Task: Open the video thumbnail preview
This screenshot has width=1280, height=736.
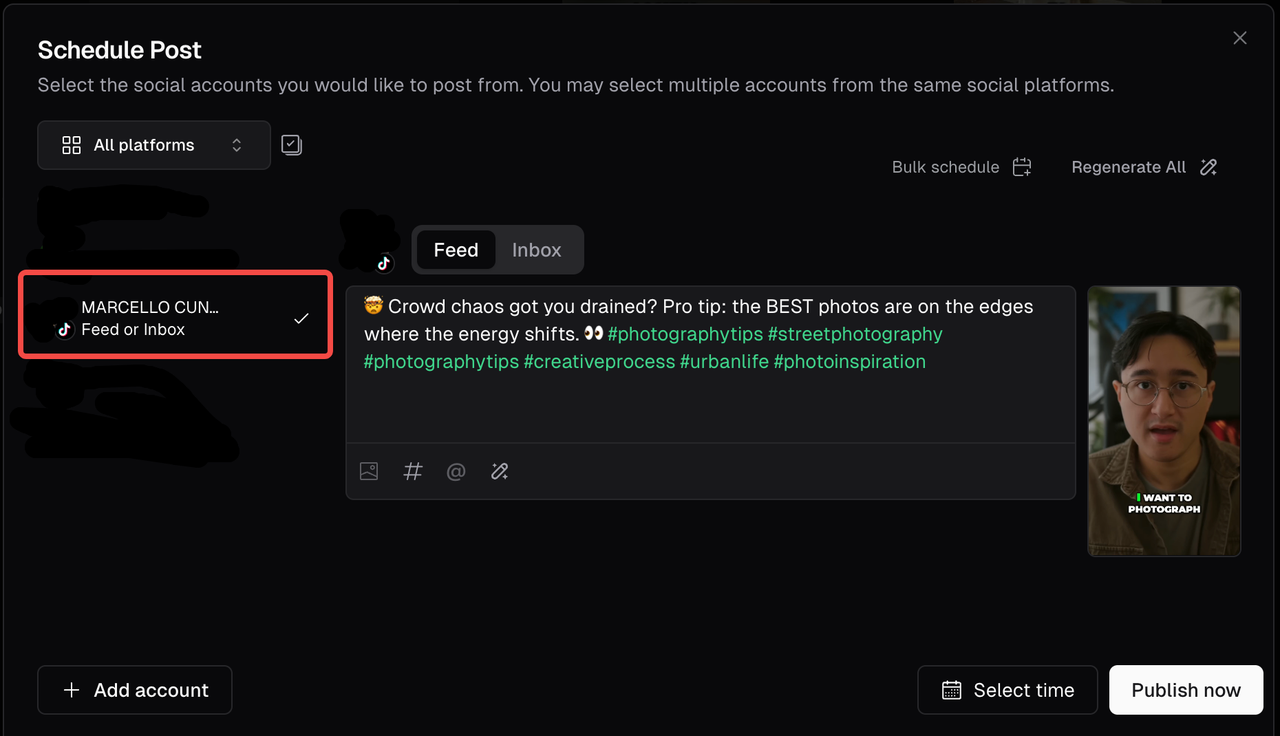Action: [x=1164, y=421]
